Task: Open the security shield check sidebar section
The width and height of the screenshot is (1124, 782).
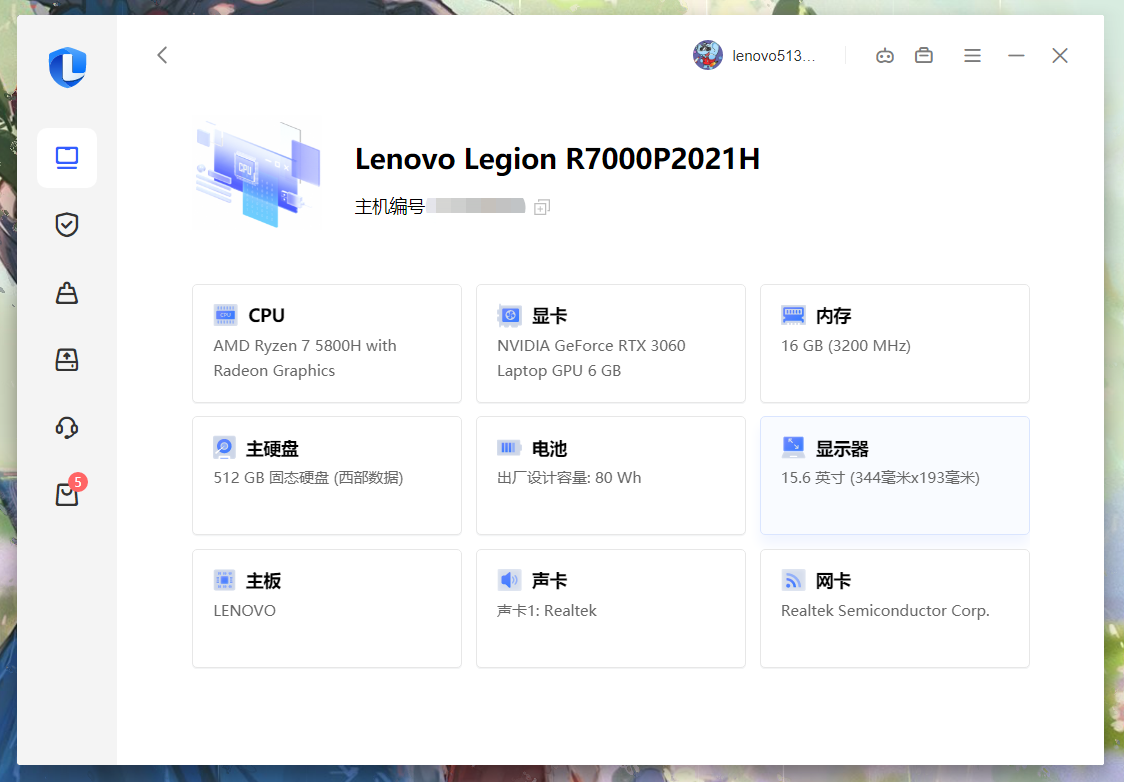Action: 67,224
